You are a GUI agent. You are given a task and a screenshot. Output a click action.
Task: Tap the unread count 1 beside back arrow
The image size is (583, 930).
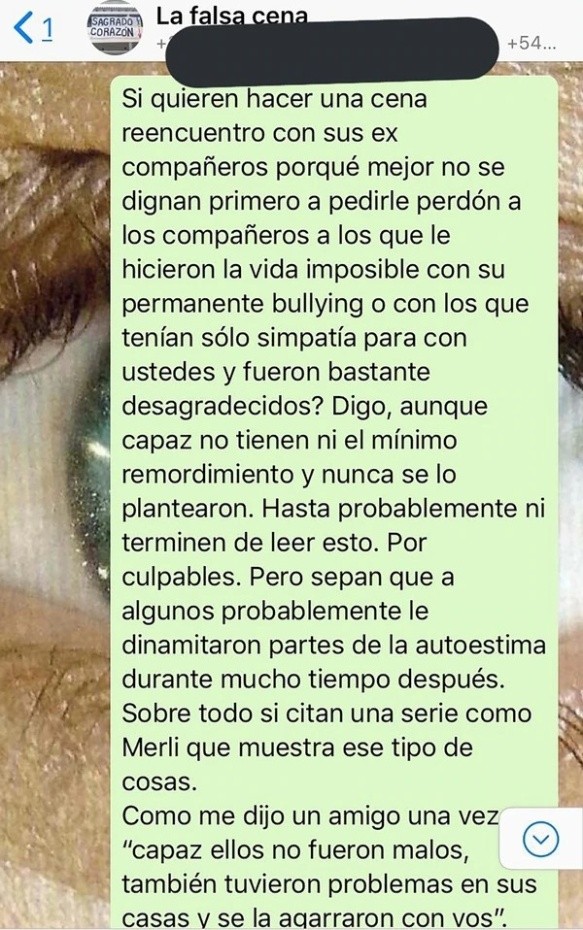pos(47,28)
